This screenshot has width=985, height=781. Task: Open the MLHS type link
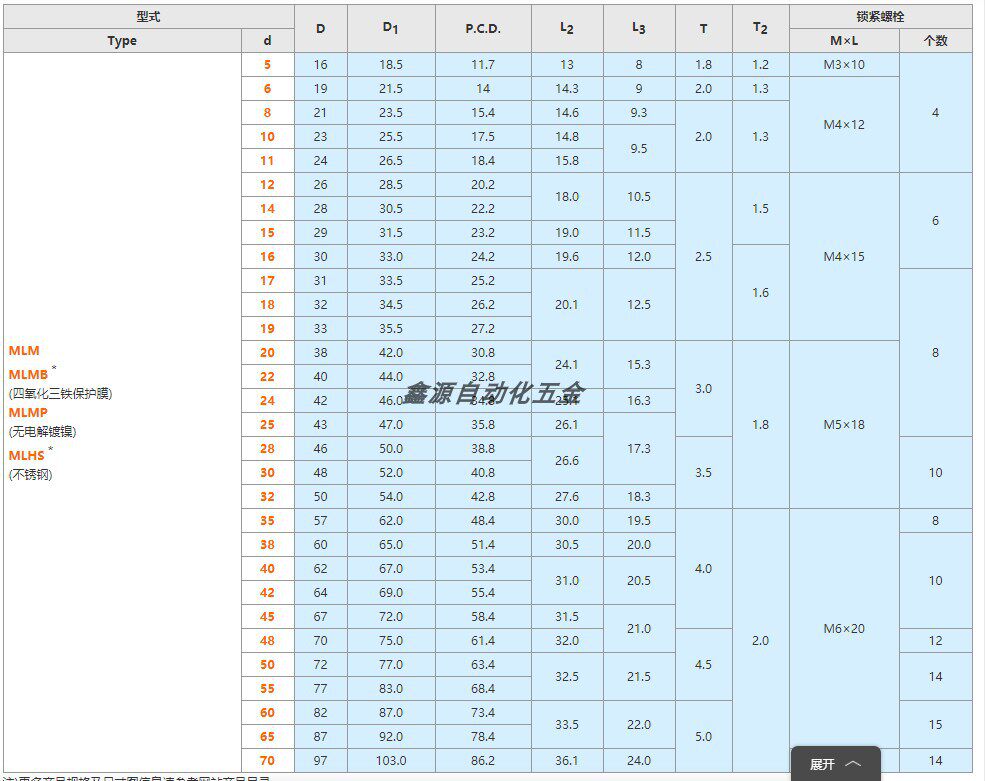coord(26,456)
